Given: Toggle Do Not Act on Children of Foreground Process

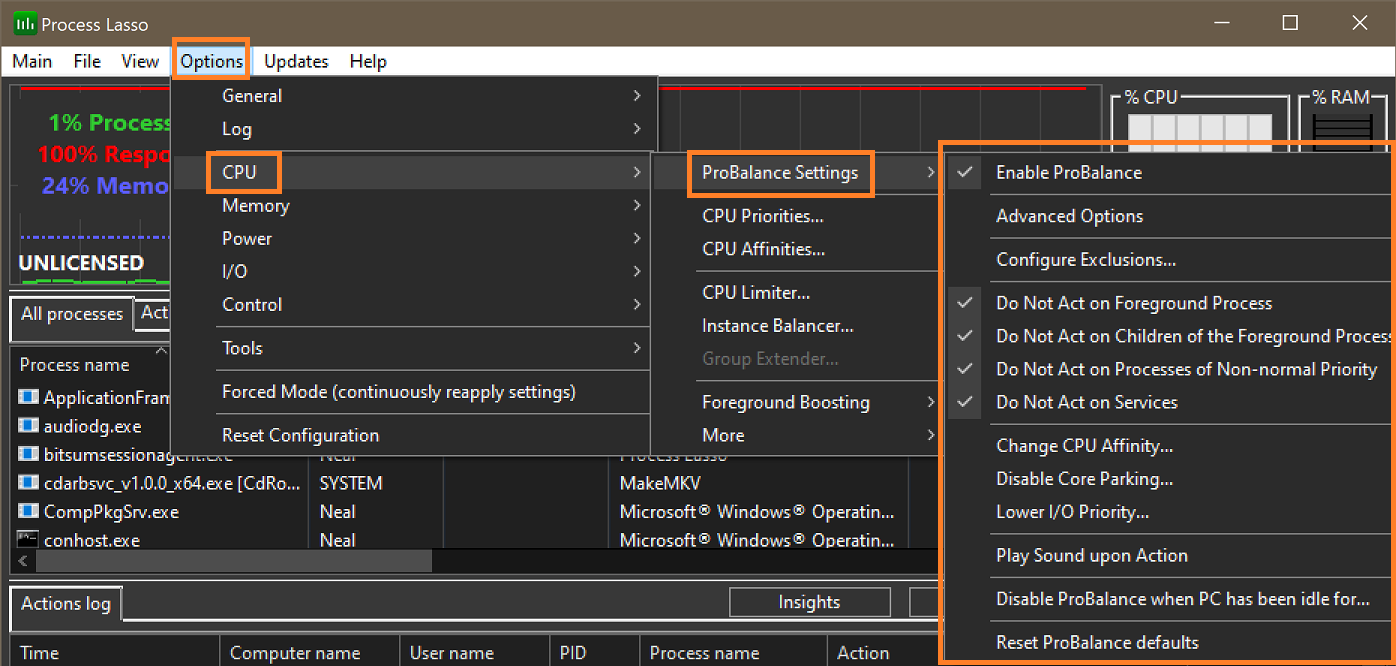Looking at the screenshot, I should point(965,336).
